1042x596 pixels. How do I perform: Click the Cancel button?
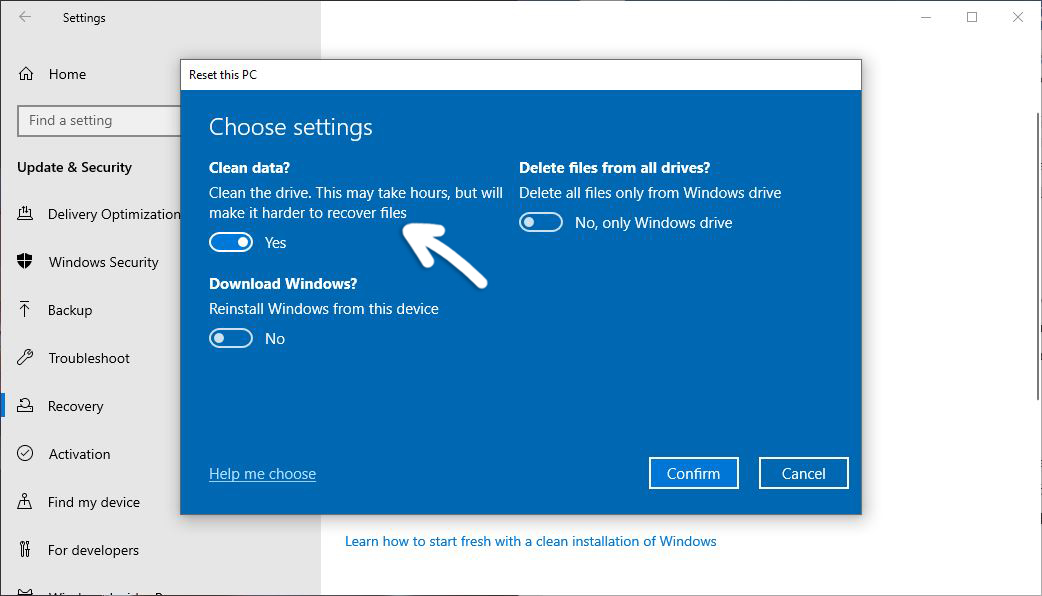(x=803, y=473)
